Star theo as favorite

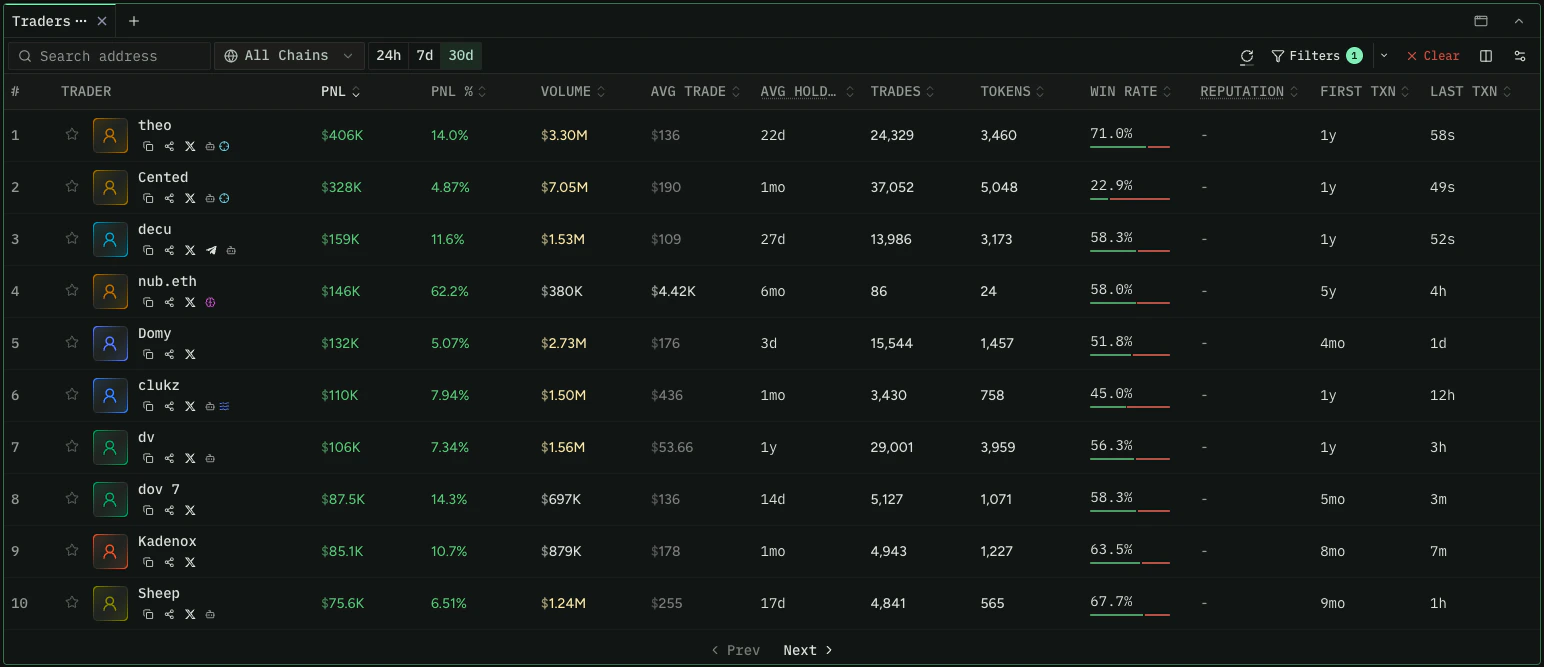[72, 134]
